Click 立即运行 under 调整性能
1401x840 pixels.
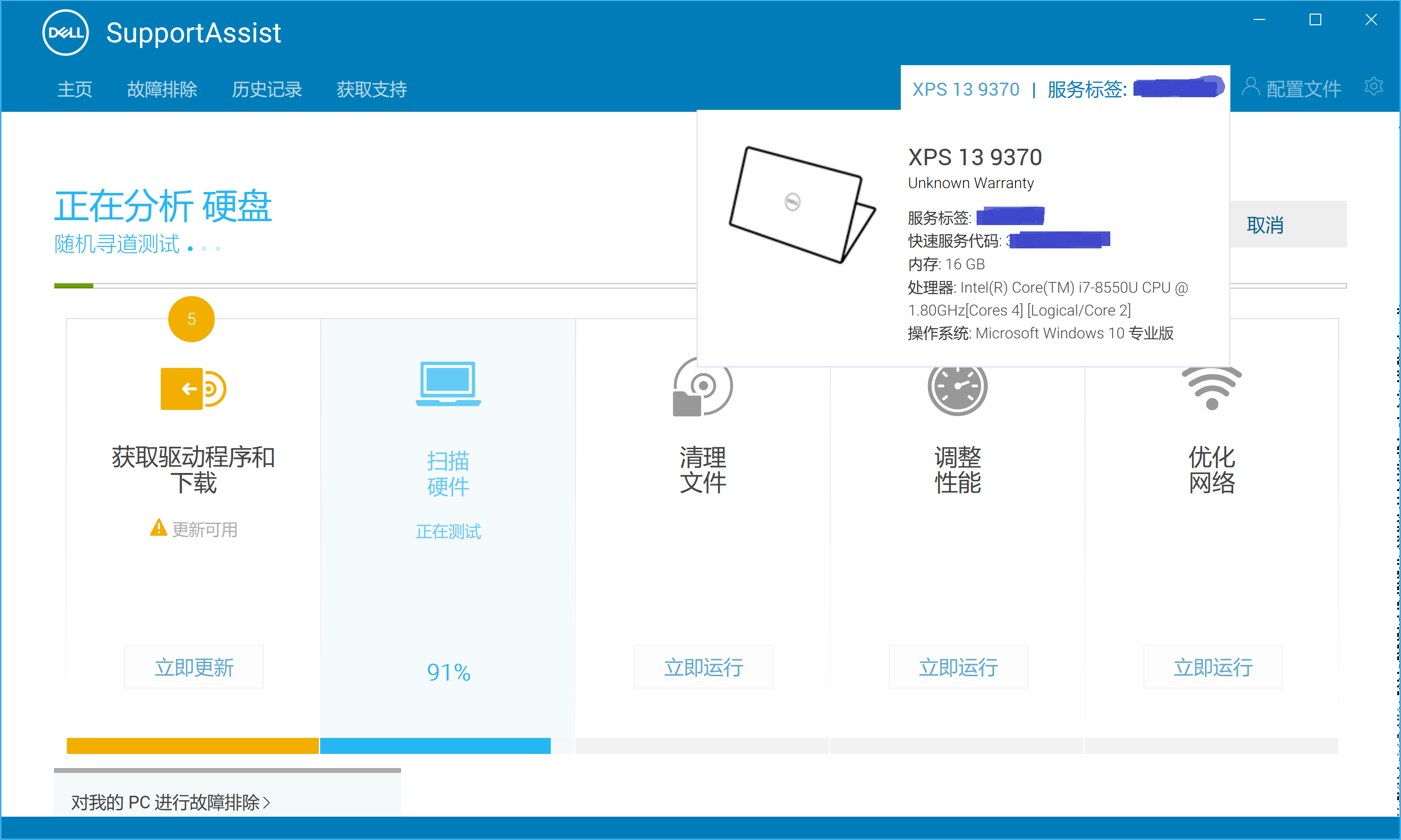[958, 667]
